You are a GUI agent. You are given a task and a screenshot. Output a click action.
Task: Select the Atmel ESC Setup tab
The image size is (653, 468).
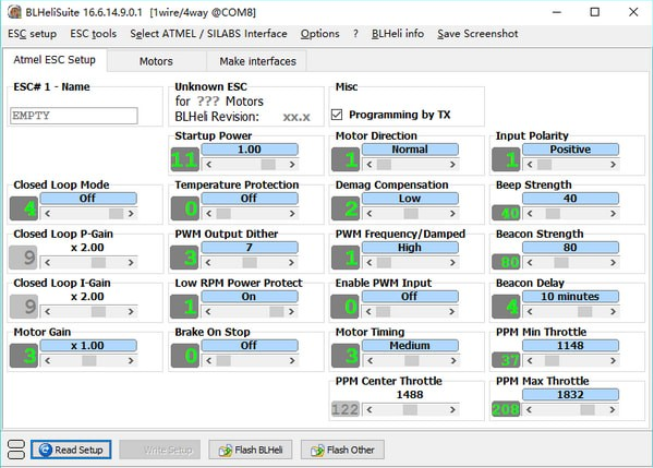(55, 60)
